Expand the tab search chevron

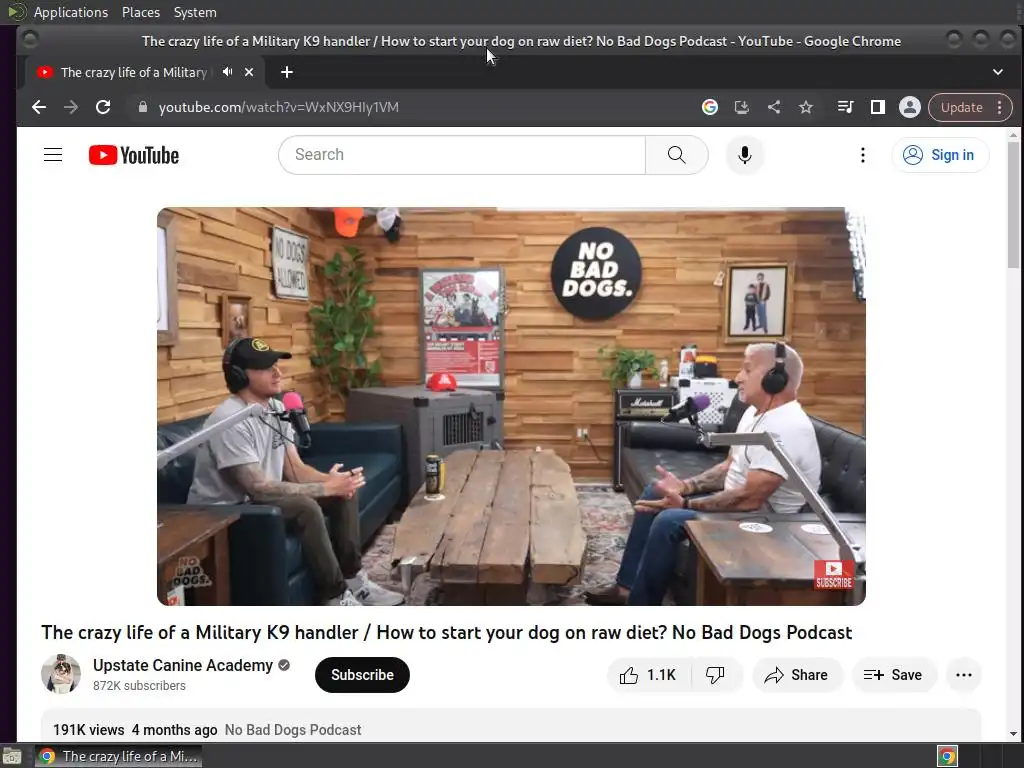click(x=998, y=72)
